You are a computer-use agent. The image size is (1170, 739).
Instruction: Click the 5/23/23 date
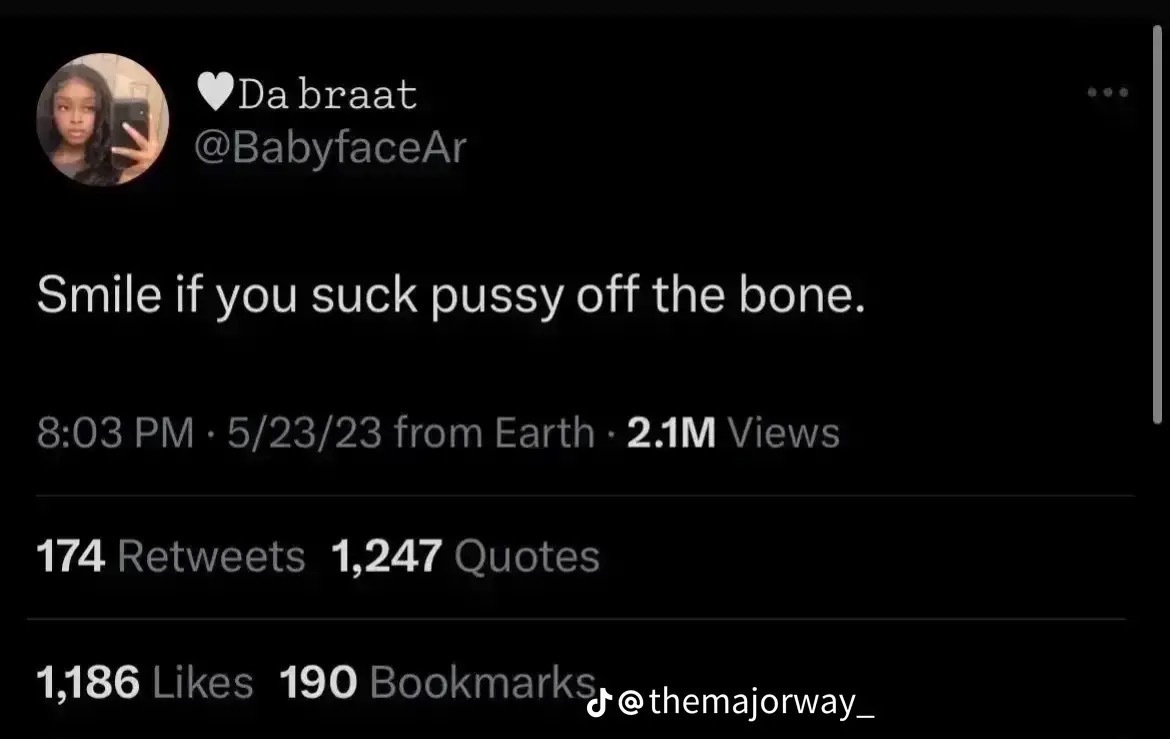coord(305,433)
